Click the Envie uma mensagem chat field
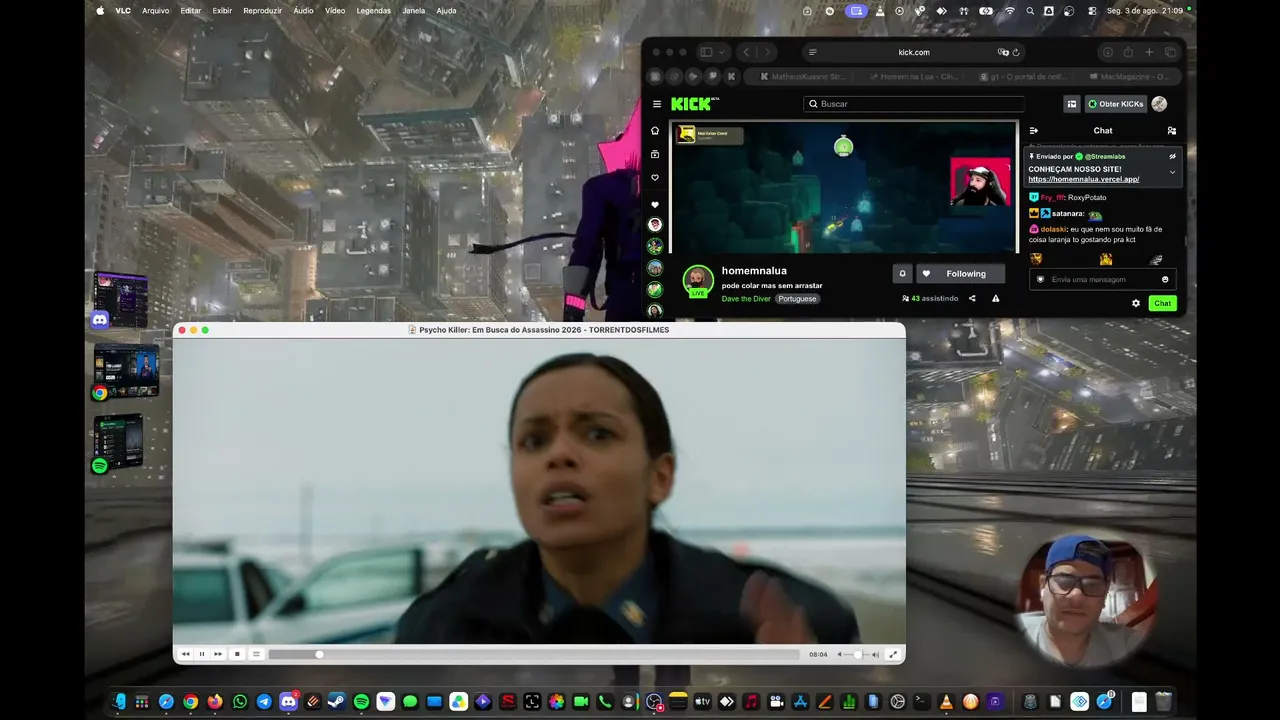This screenshot has width=1280, height=720. pyautogui.click(x=1102, y=279)
